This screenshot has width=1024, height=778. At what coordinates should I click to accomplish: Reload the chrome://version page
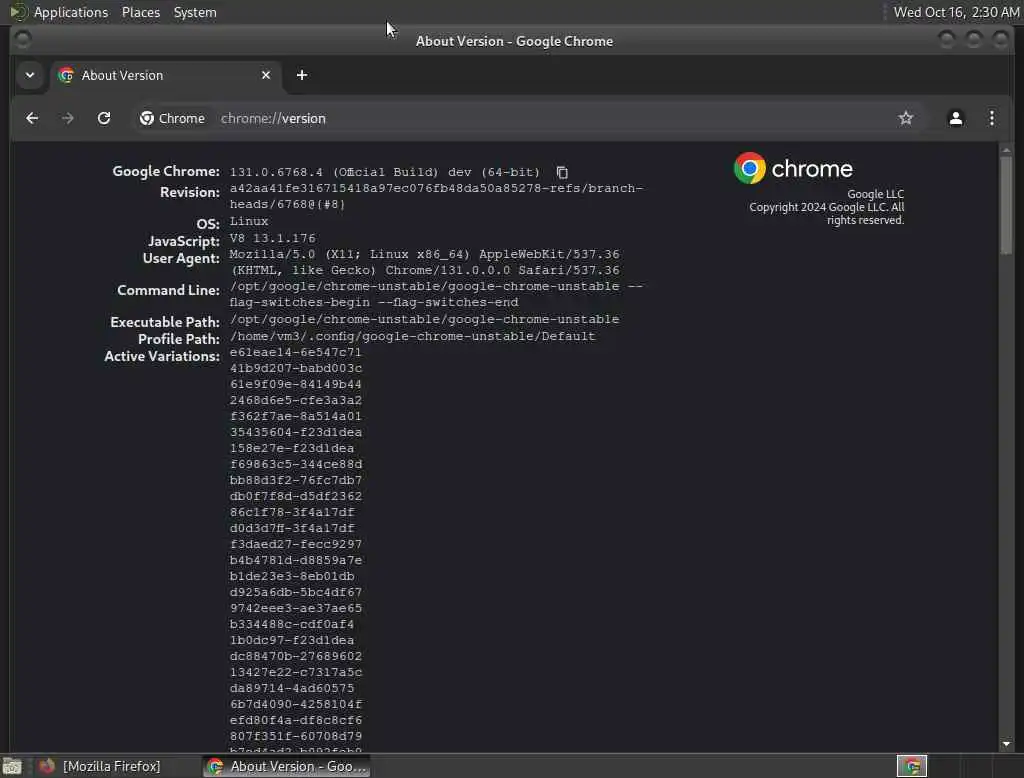click(x=104, y=118)
